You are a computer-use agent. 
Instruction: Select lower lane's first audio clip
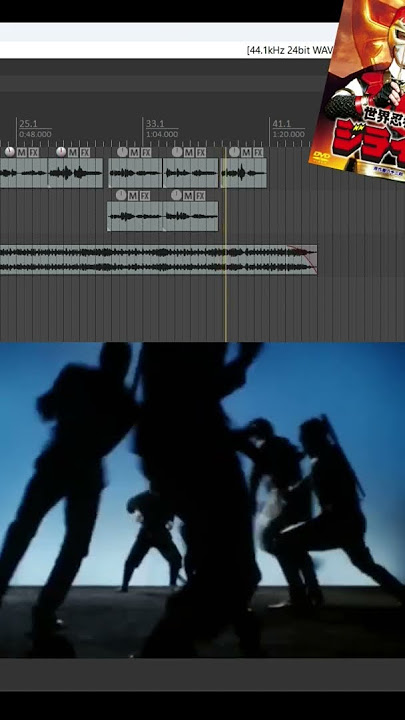click(x=135, y=216)
